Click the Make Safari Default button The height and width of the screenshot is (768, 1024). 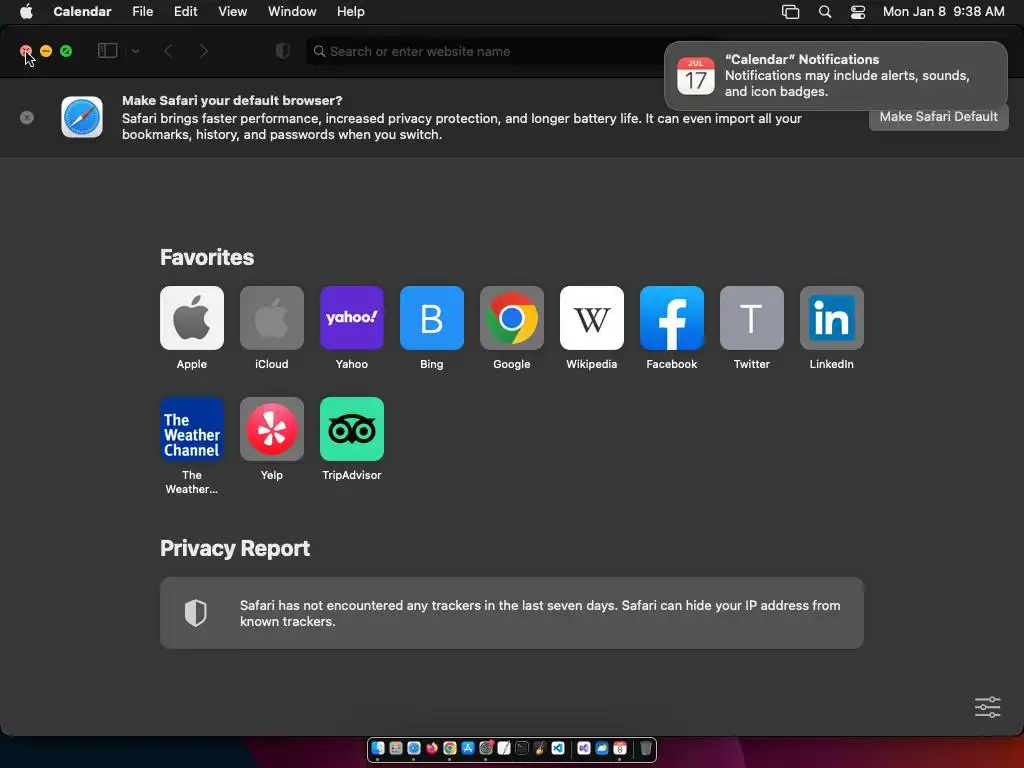pos(938,117)
